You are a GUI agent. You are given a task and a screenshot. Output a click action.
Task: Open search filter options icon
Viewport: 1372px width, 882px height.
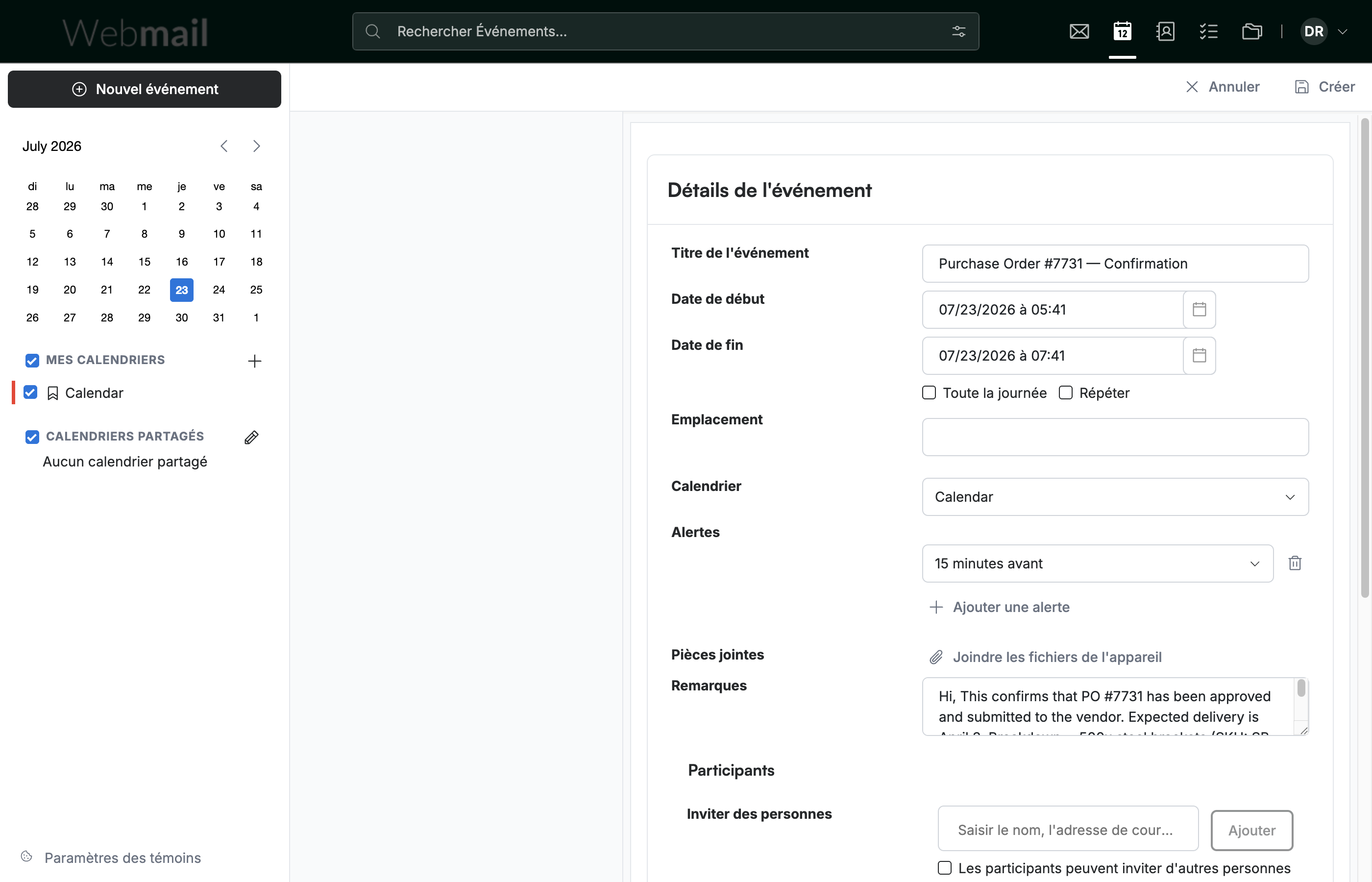point(958,31)
